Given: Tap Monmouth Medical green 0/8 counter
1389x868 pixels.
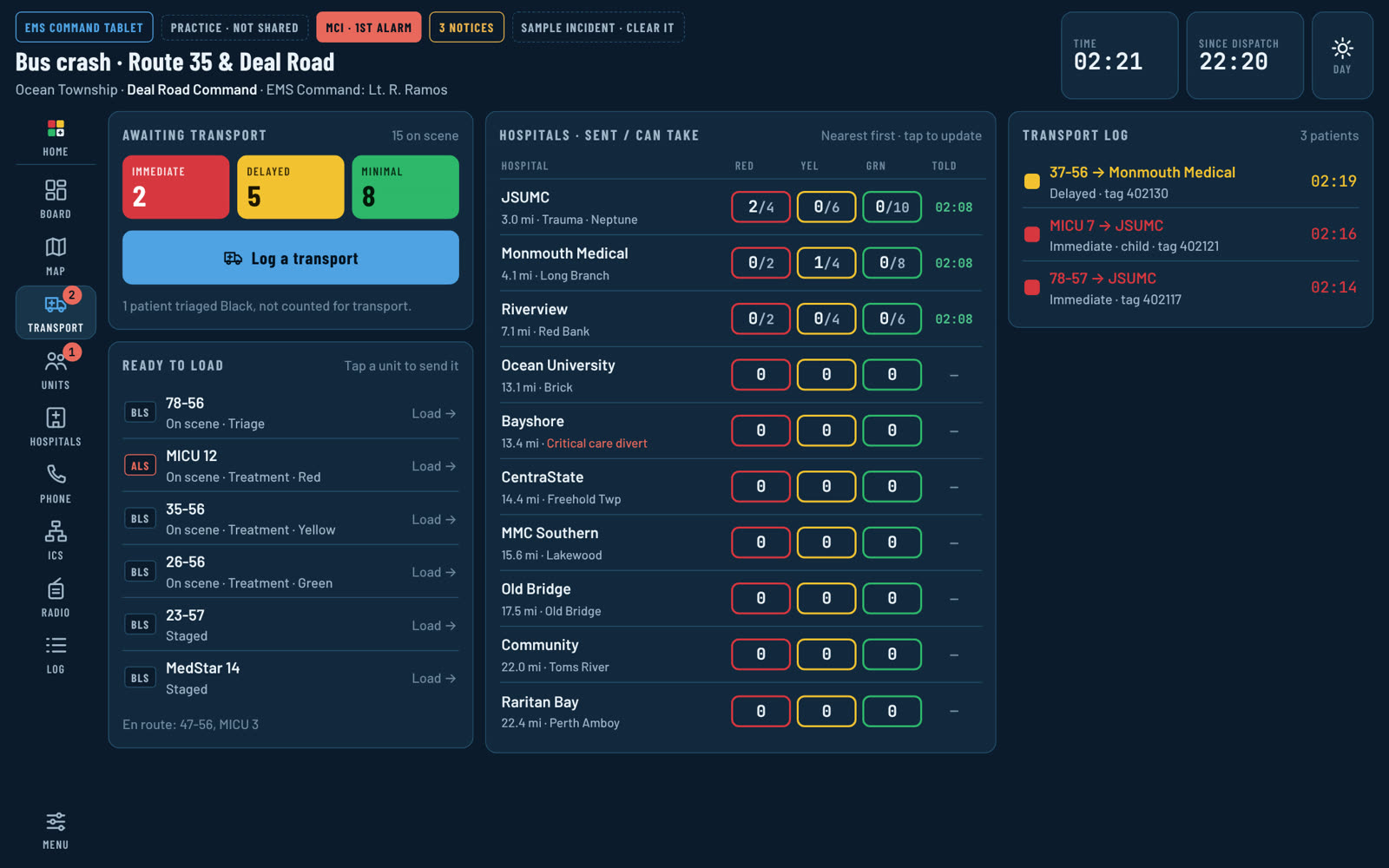Looking at the screenshot, I should 892,263.
